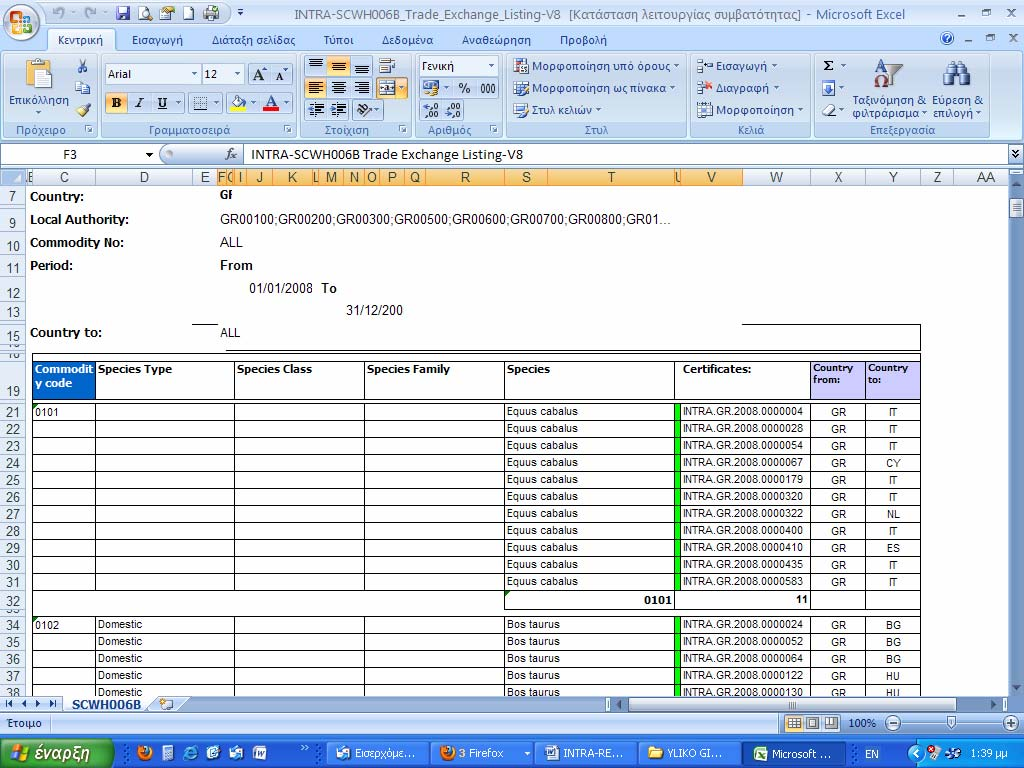The height and width of the screenshot is (768, 1024).
Task: Click increase decimal icon
Action: pyautogui.click(x=431, y=110)
